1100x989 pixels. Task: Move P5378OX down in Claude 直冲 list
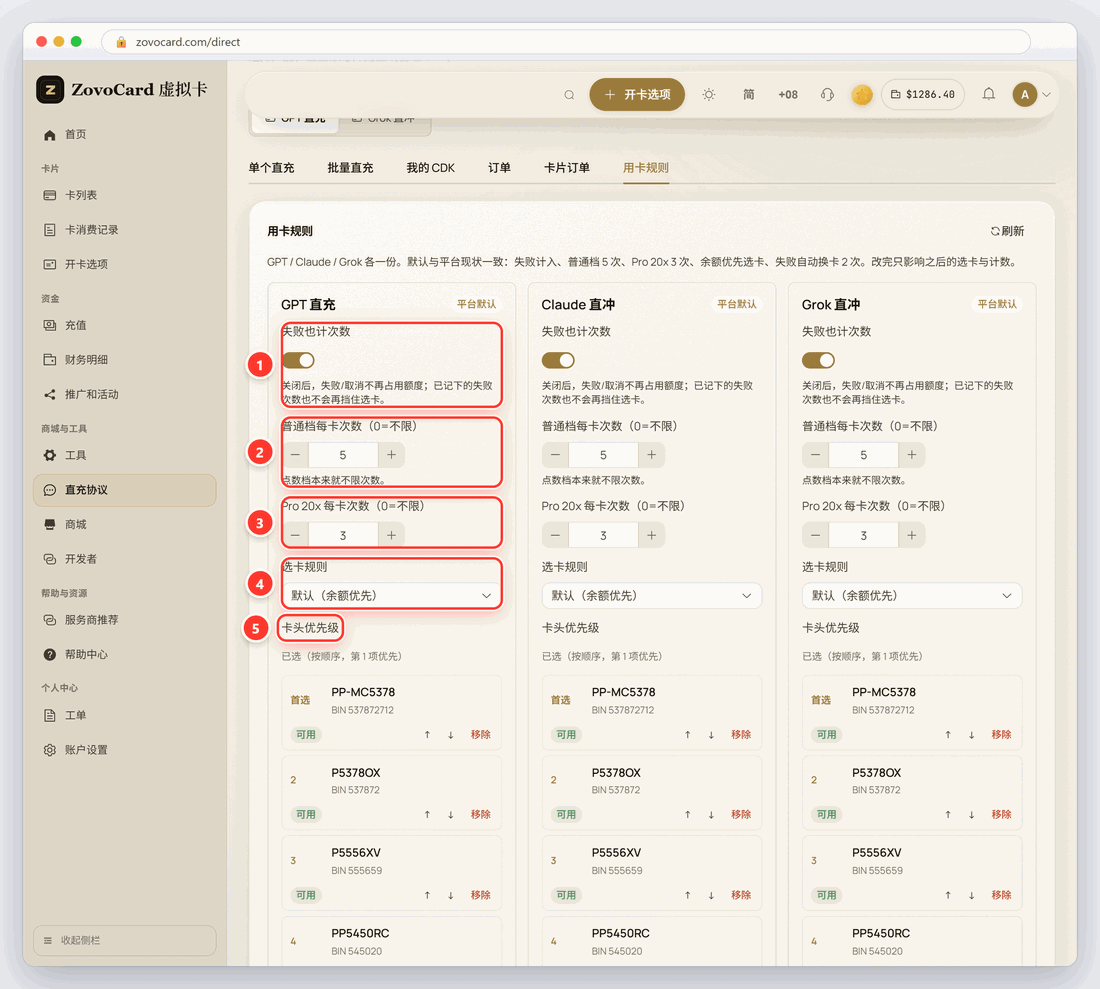pyautogui.click(x=711, y=815)
